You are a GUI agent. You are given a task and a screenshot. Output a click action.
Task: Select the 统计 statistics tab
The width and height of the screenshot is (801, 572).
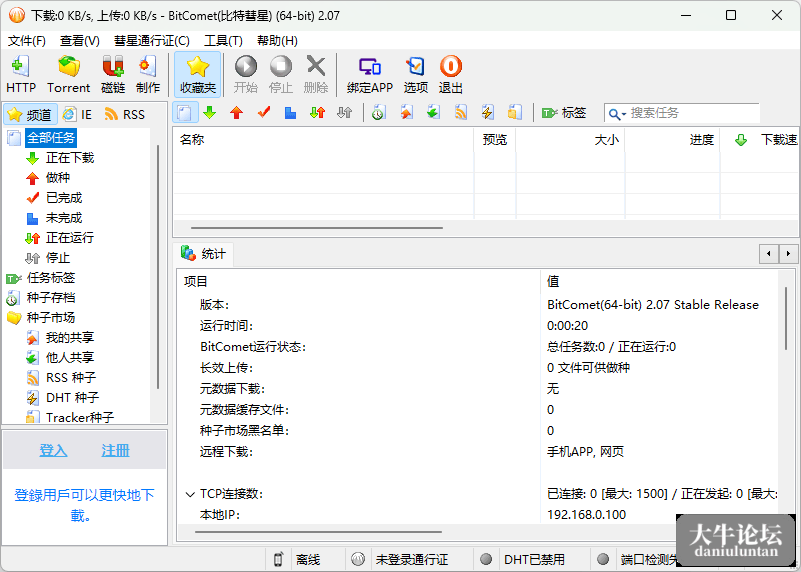click(x=204, y=254)
